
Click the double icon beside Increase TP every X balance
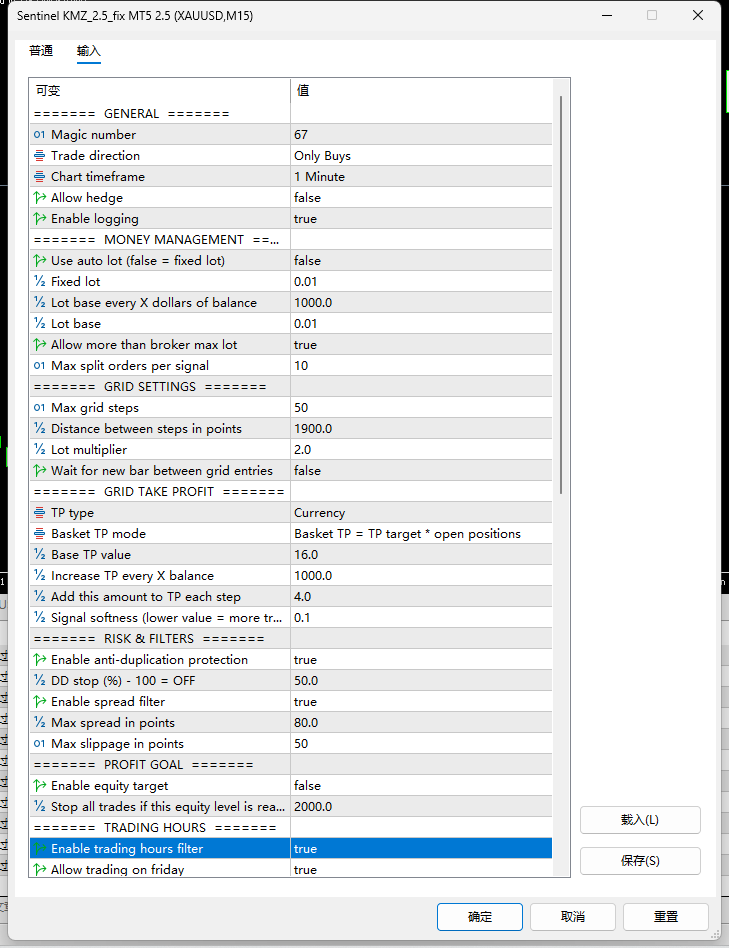click(39, 576)
